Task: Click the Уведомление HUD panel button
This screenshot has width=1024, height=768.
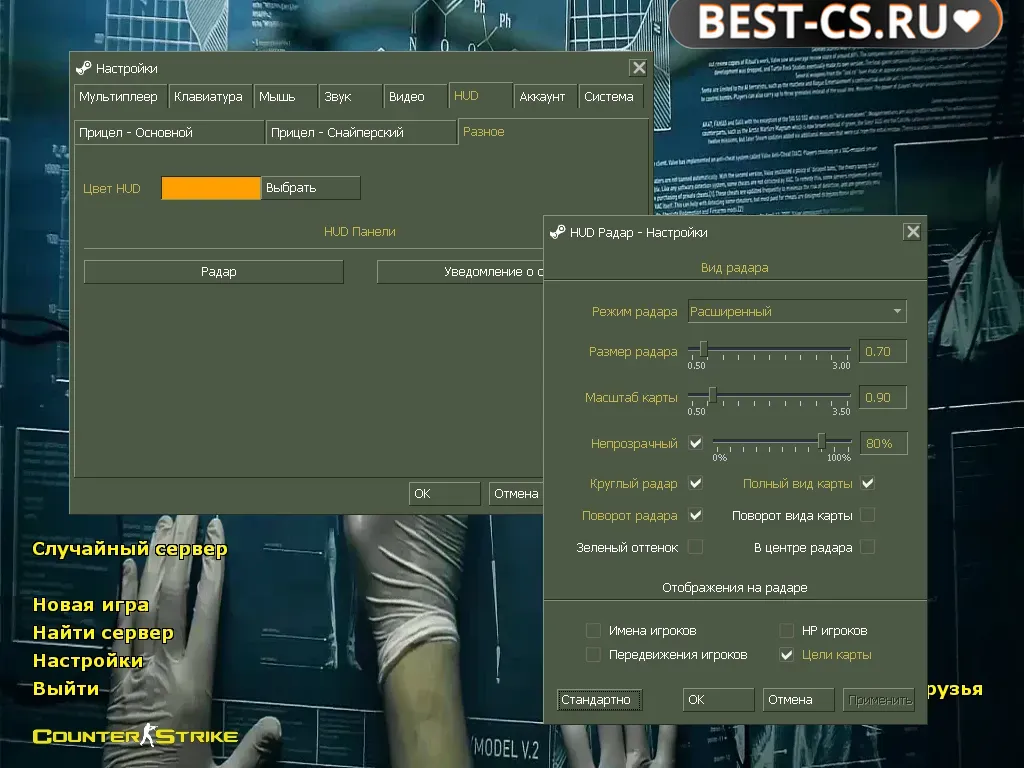Action: tap(460, 272)
